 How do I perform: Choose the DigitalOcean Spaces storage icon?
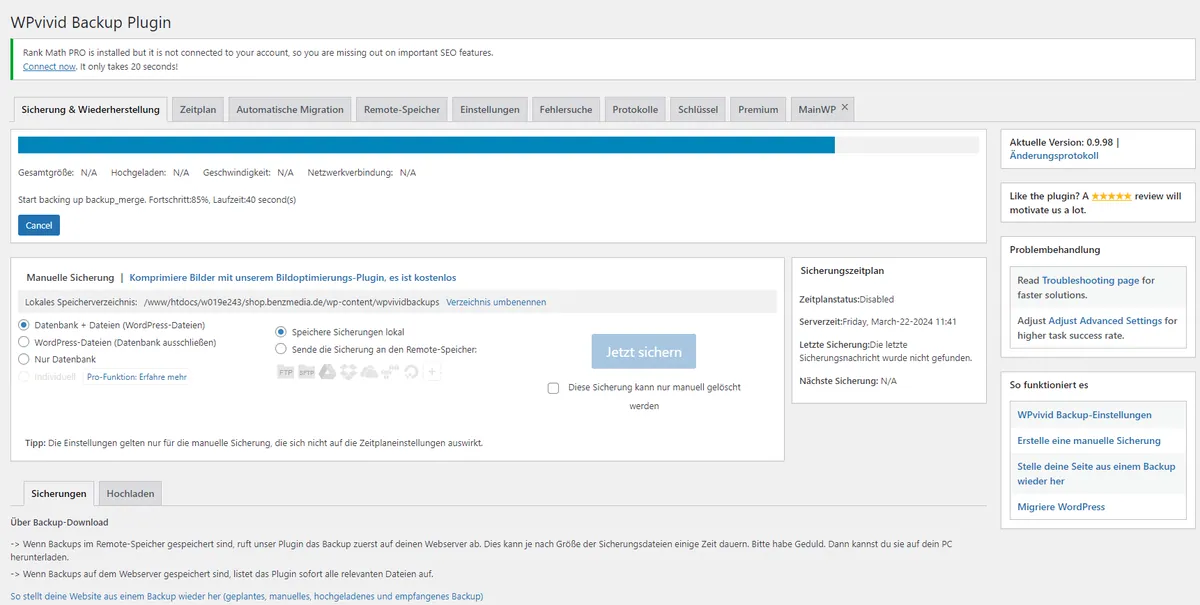click(x=411, y=372)
